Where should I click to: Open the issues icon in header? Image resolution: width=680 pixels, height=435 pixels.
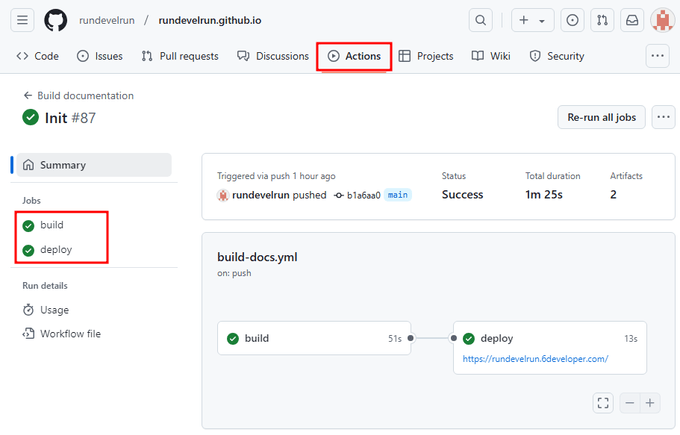pyautogui.click(x=572, y=20)
